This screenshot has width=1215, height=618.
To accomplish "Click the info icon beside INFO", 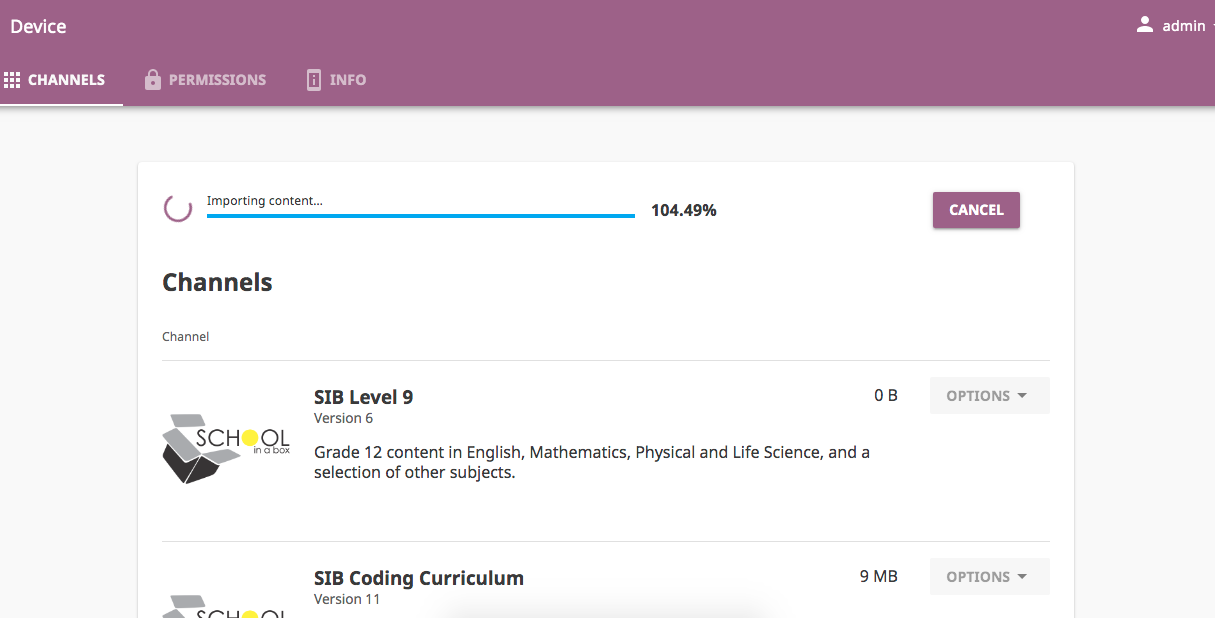I will pyautogui.click(x=314, y=80).
